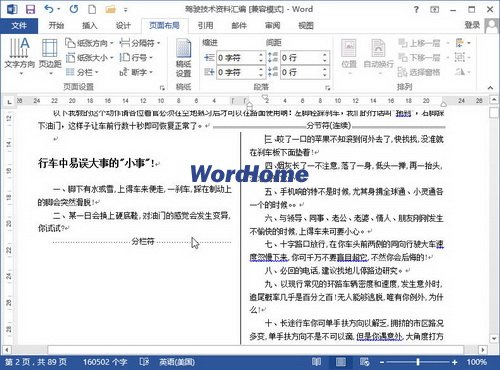Click the zoom slider handle
The image size is (500, 370).
[418, 362]
